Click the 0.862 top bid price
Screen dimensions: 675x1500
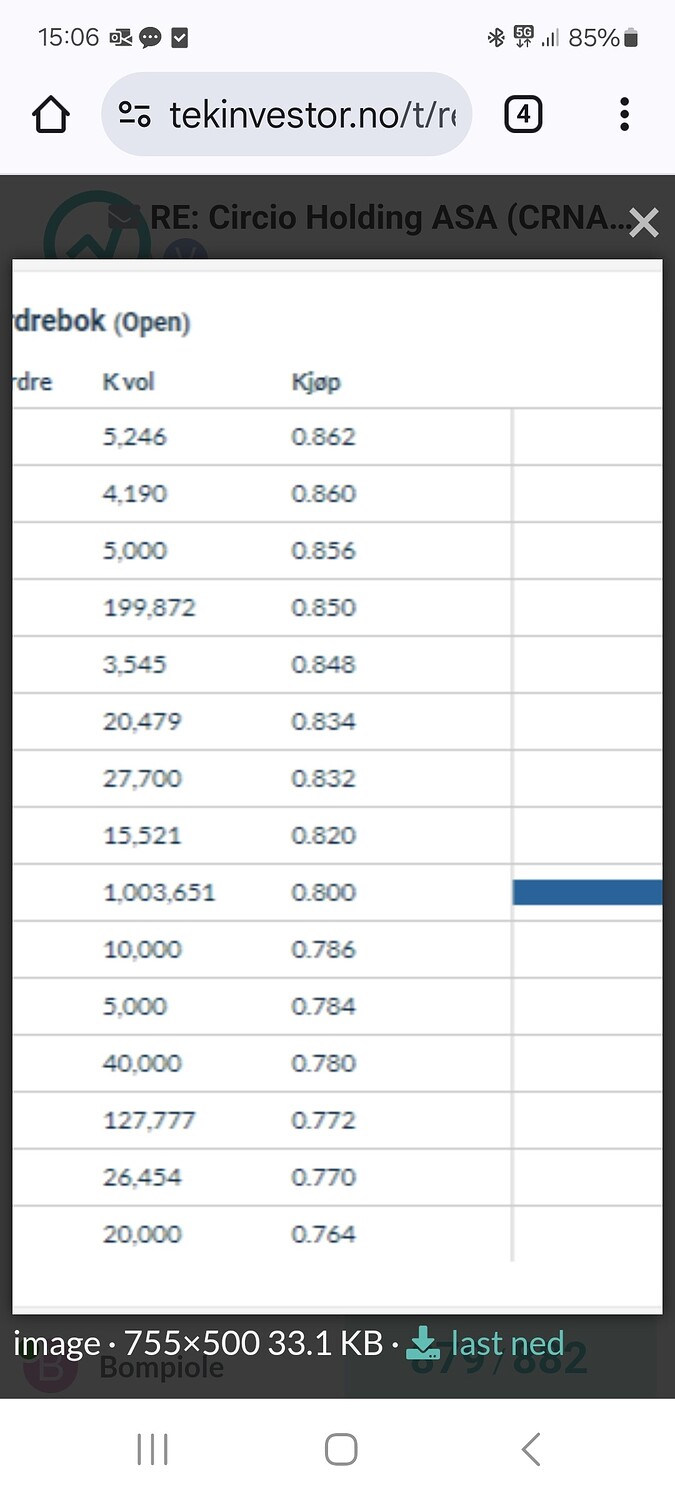pyautogui.click(x=323, y=437)
